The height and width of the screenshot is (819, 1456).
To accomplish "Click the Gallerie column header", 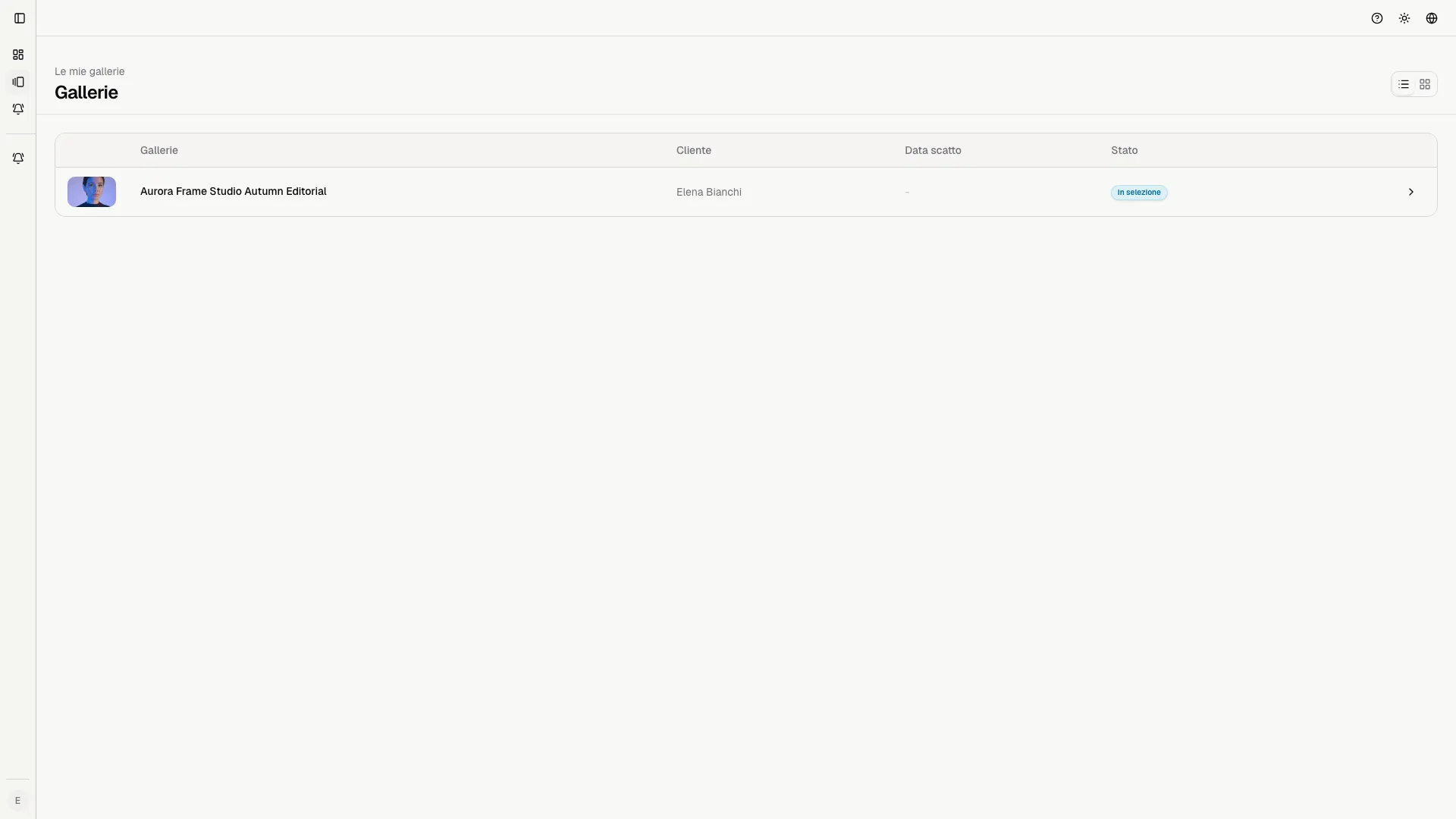I will tap(159, 150).
